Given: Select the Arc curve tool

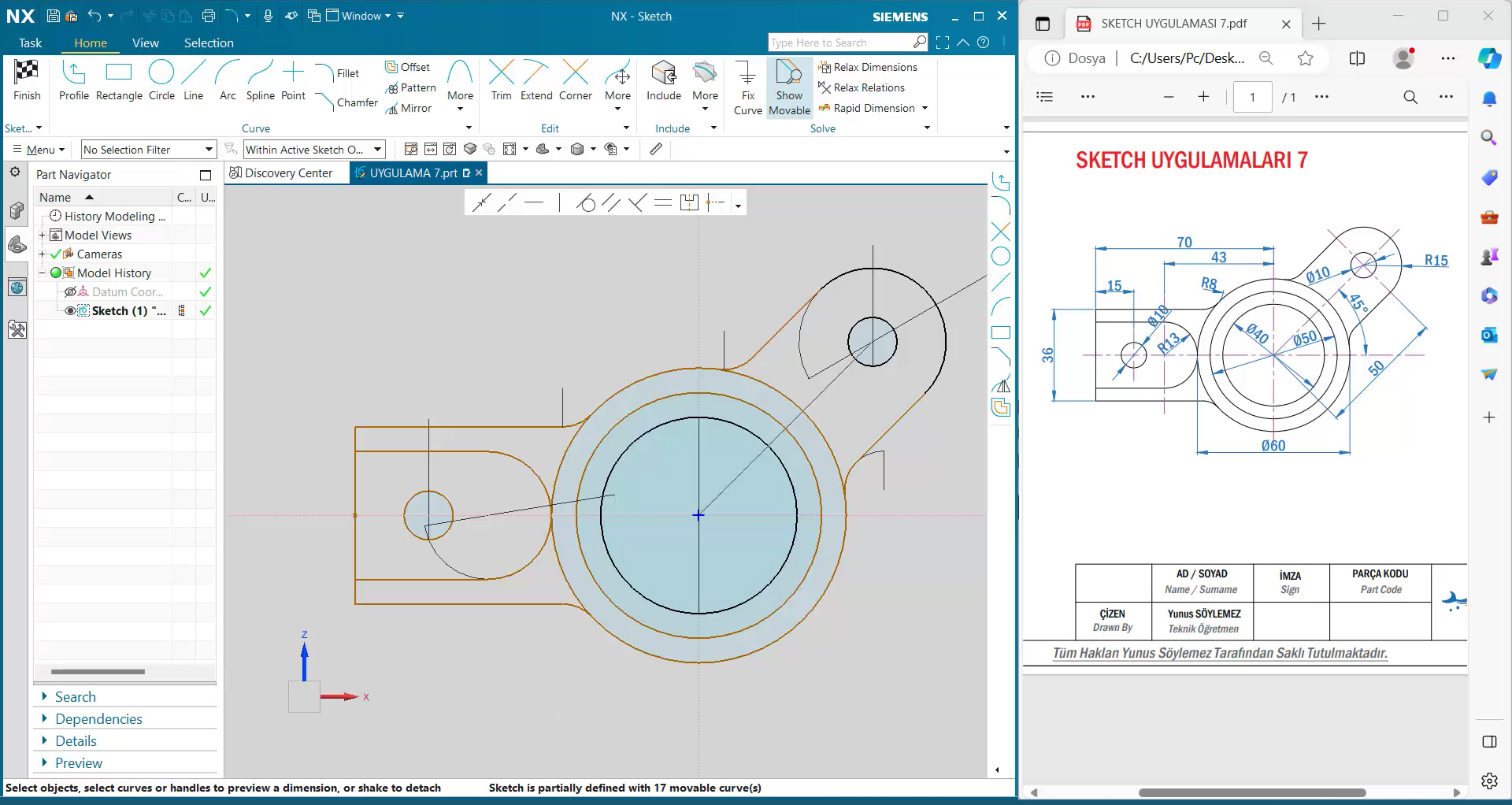Looking at the screenshot, I should tap(227, 79).
